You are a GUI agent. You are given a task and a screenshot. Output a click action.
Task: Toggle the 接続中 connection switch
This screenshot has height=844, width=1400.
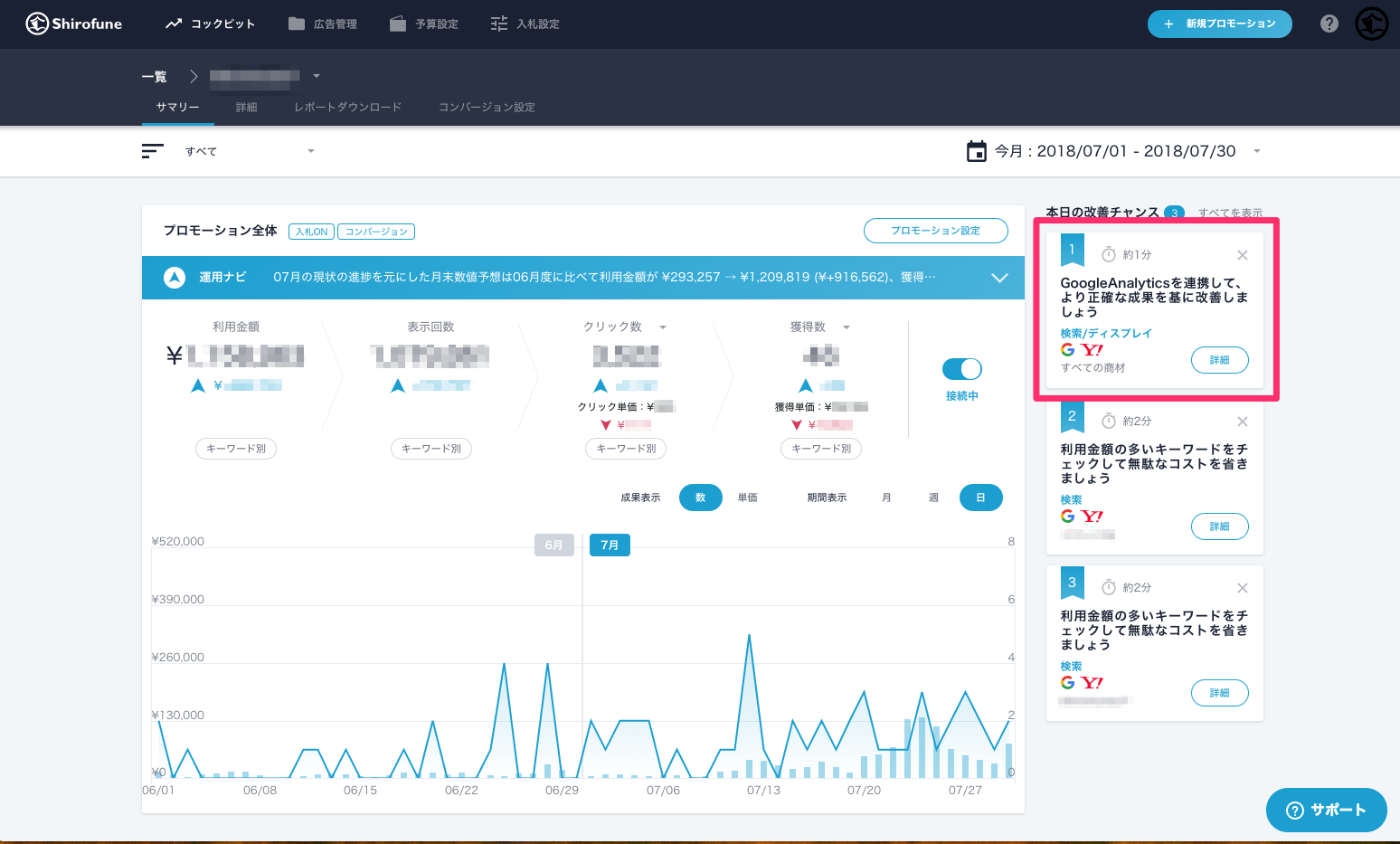(x=962, y=369)
